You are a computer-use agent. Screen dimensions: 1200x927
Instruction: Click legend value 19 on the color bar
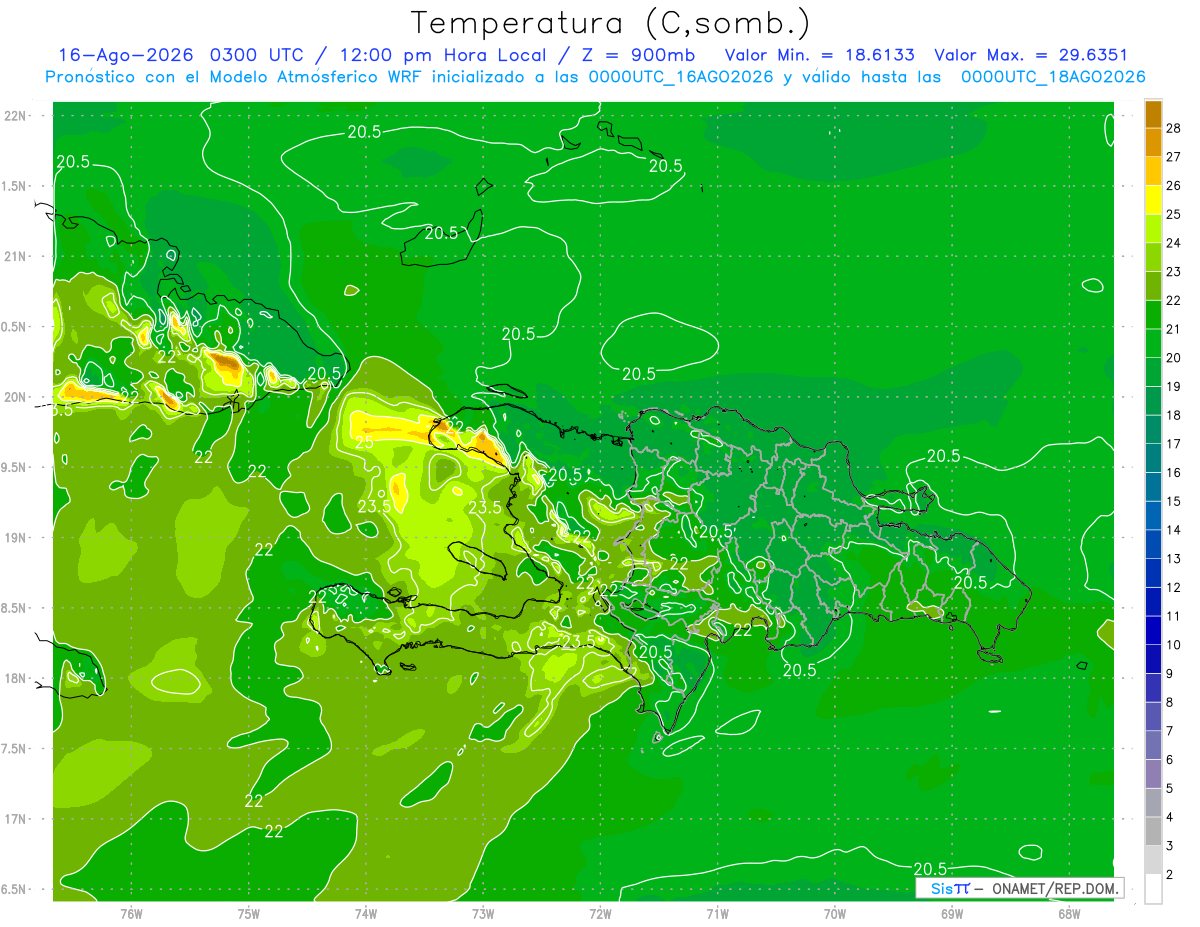[x=1175, y=387]
